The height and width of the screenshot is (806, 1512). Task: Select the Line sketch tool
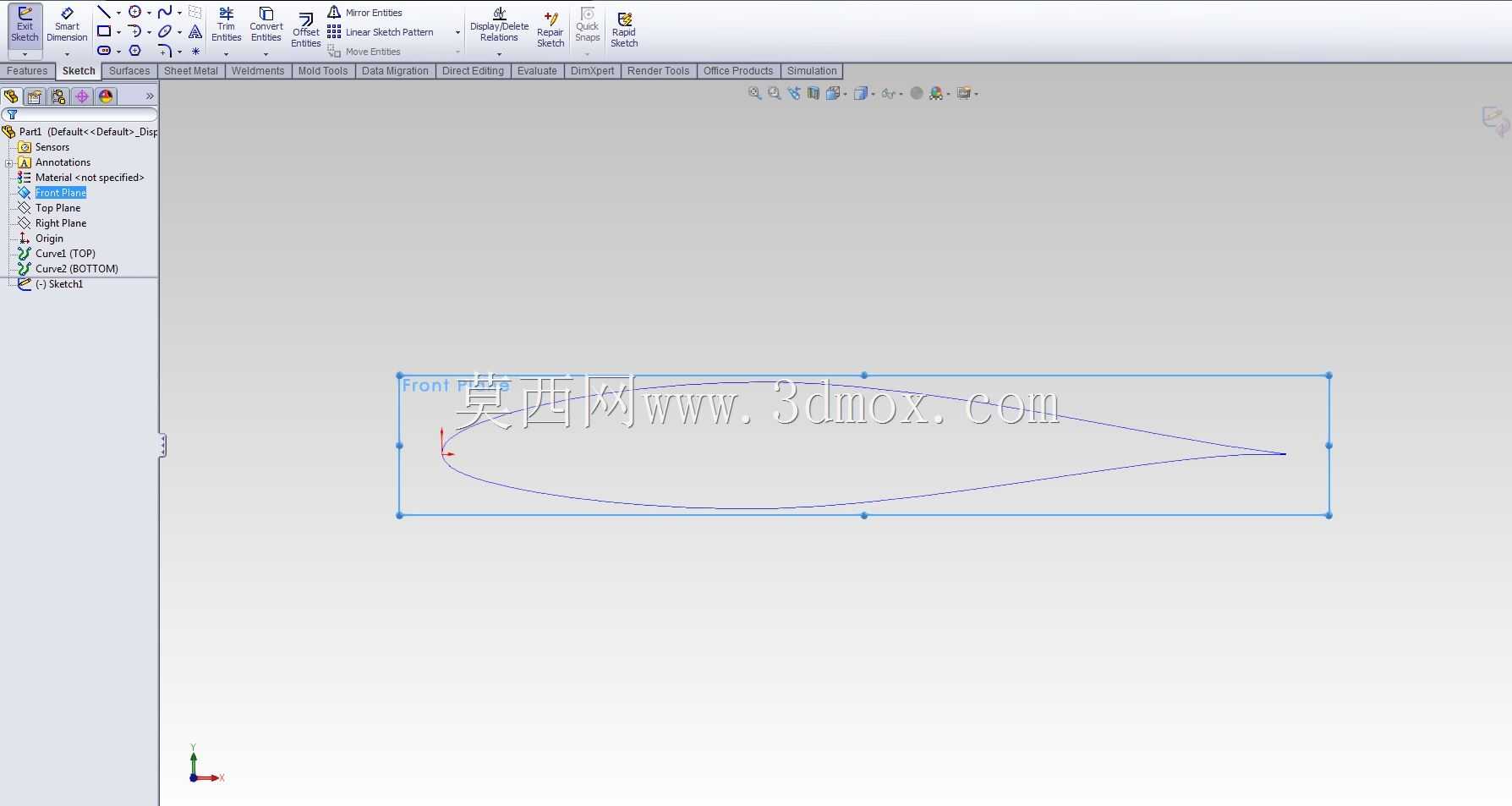click(104, 12)
